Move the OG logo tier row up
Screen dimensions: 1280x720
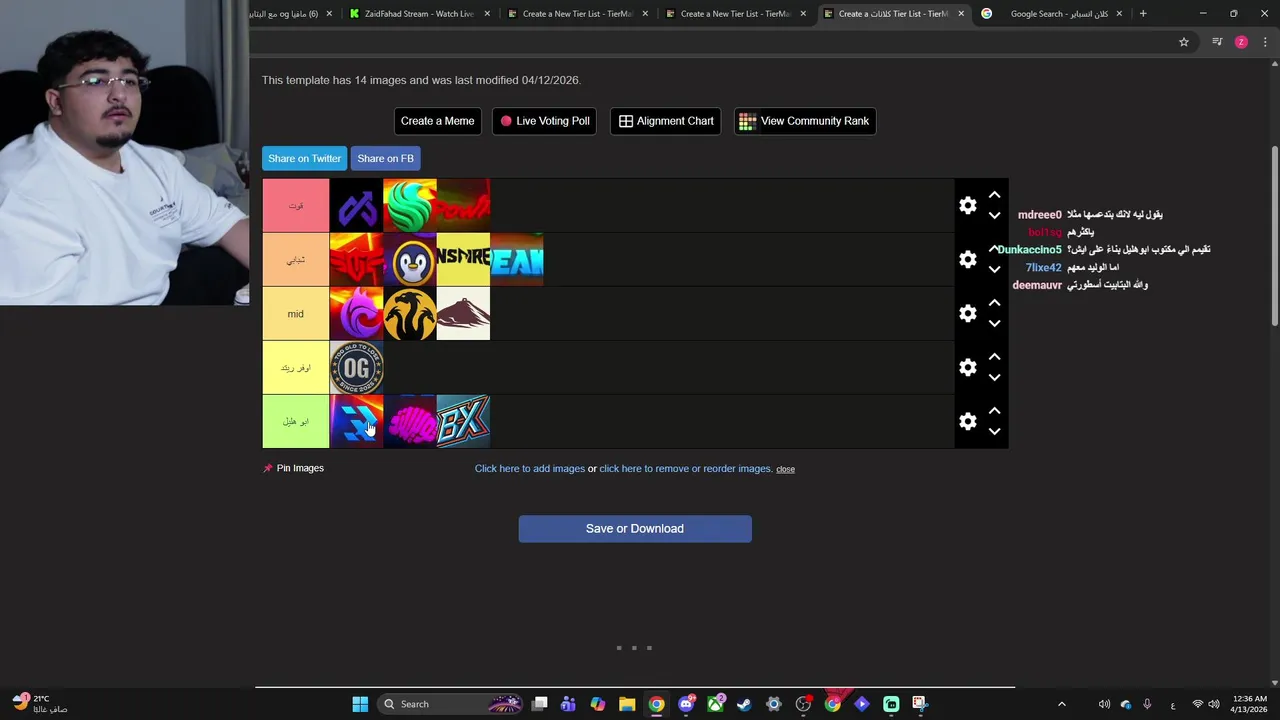(994, 357)
